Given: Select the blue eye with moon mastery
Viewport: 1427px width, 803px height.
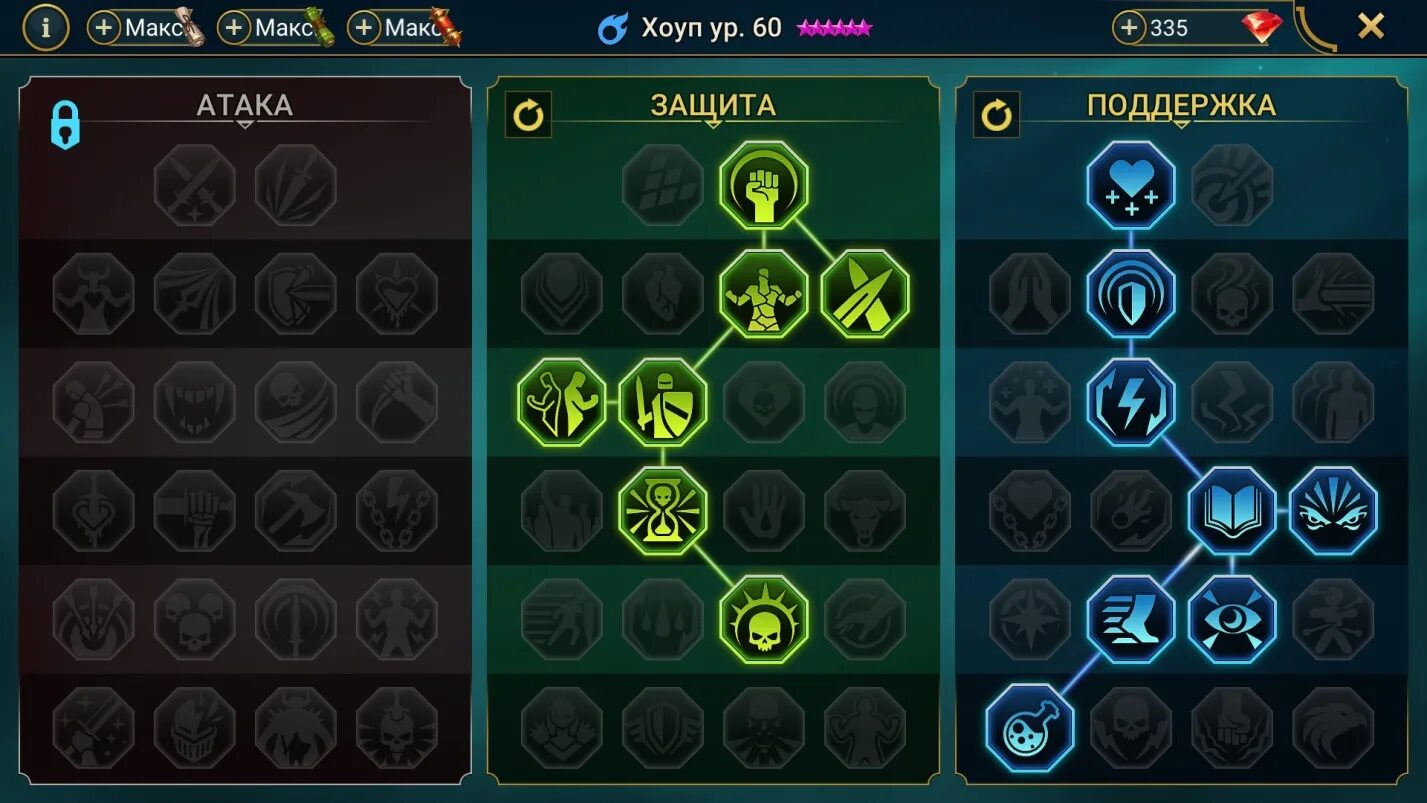Looking at the screenshot, I should click(1232, 619).
